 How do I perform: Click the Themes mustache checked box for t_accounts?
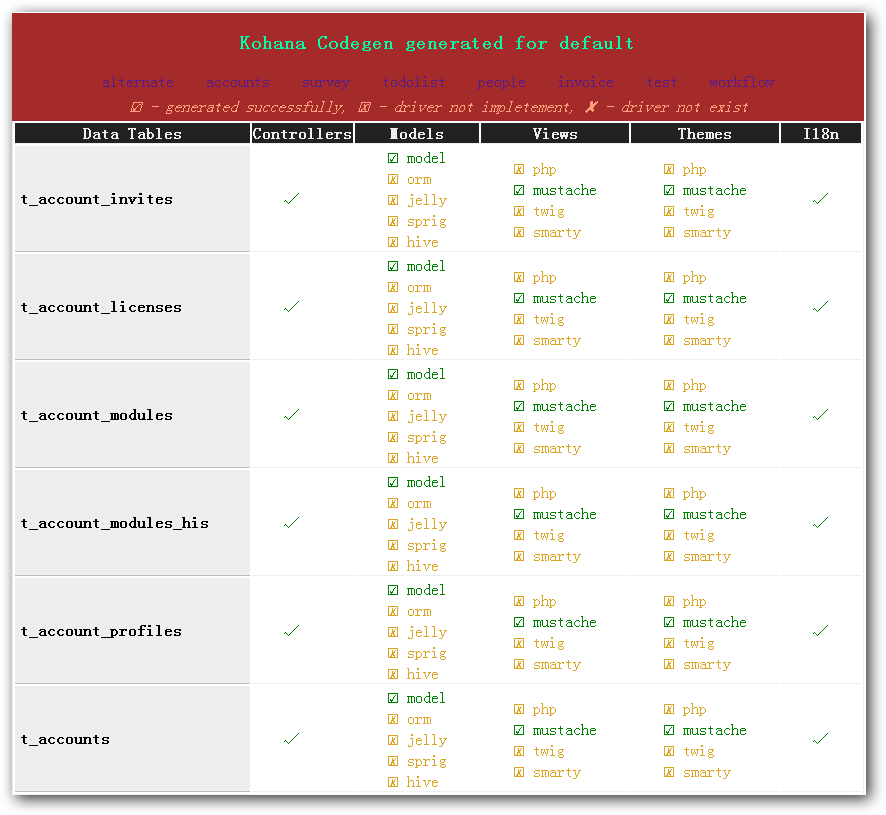coord(669,730)
